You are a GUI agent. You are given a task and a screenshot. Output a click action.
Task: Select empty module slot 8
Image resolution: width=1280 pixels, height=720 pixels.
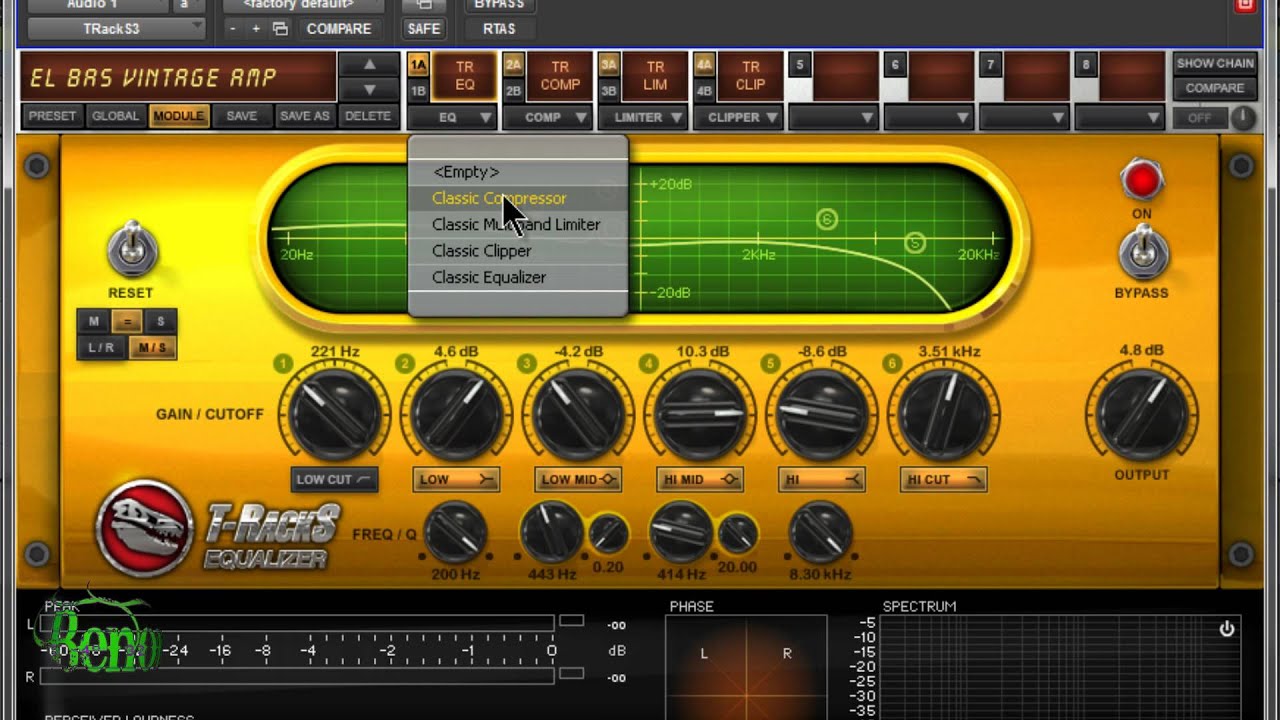click(x=1132, y=77)
